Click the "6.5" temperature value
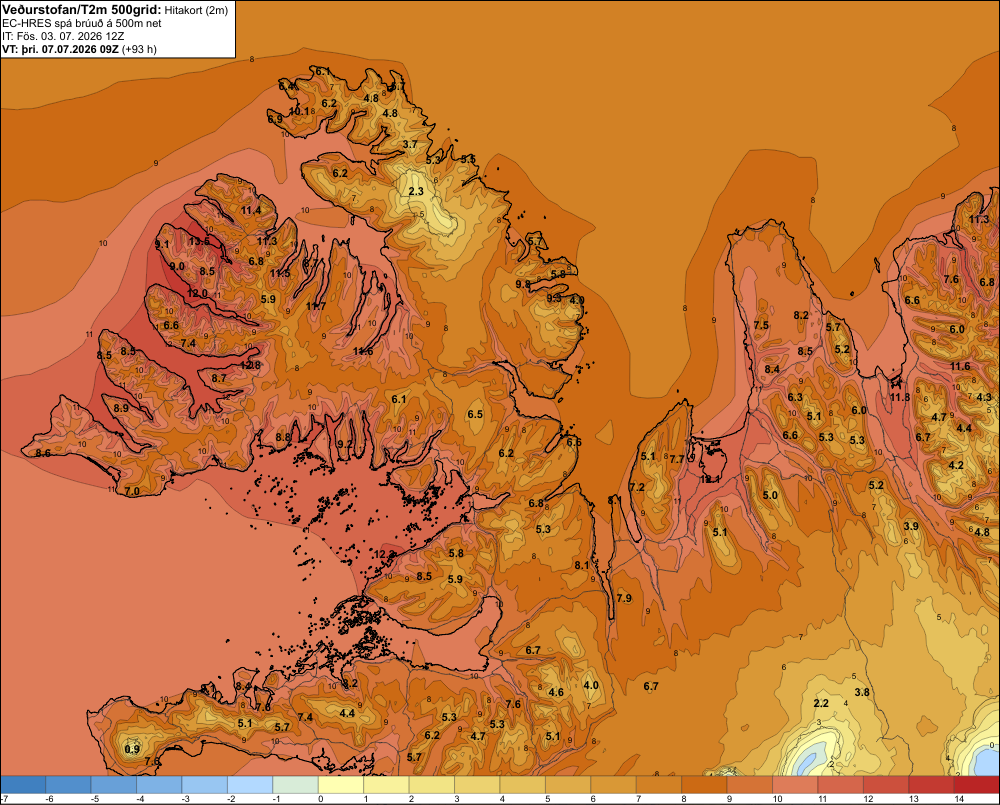The height and width of the screenshot is (805, 1000). coord(475,414)
